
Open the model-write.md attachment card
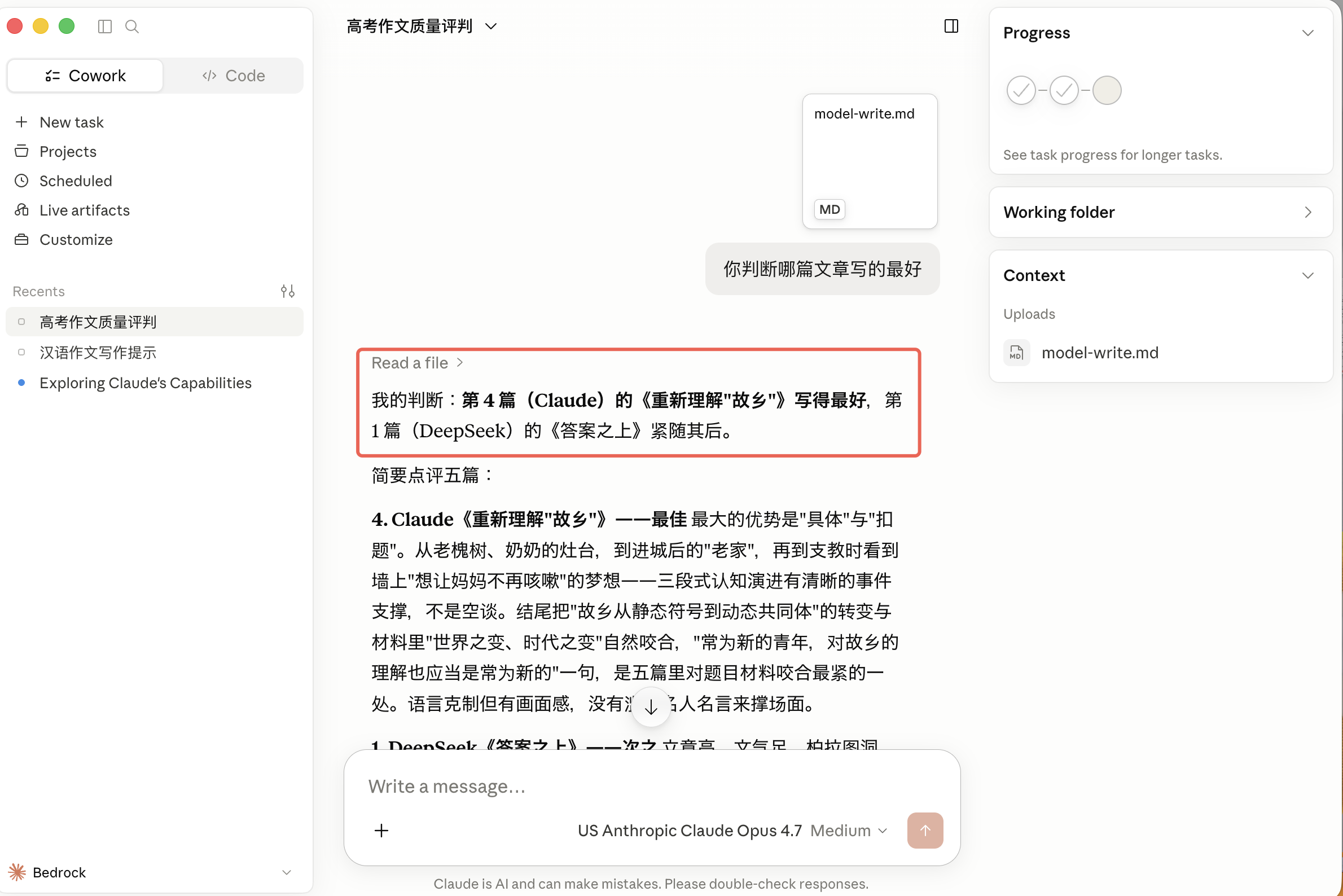coord(870,161)
